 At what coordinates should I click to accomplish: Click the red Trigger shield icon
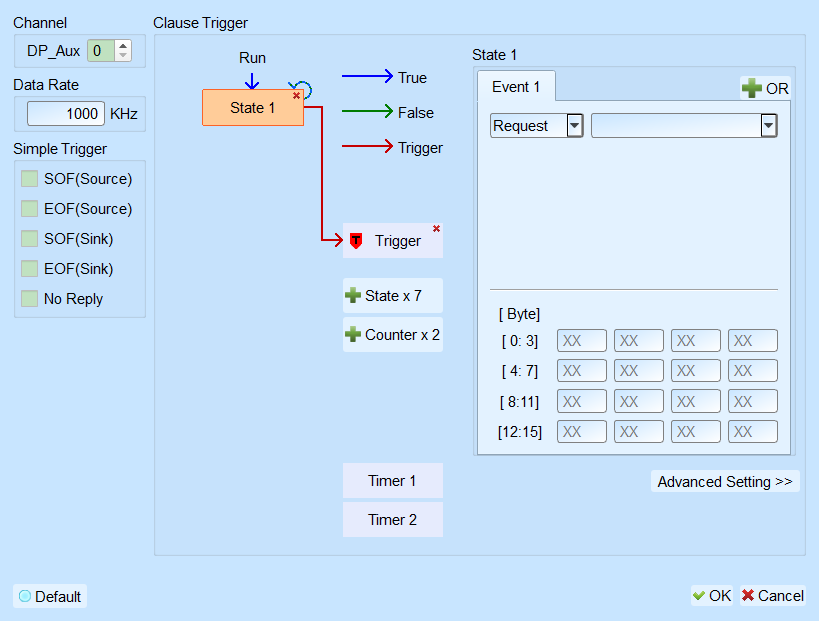pos(356,241)
